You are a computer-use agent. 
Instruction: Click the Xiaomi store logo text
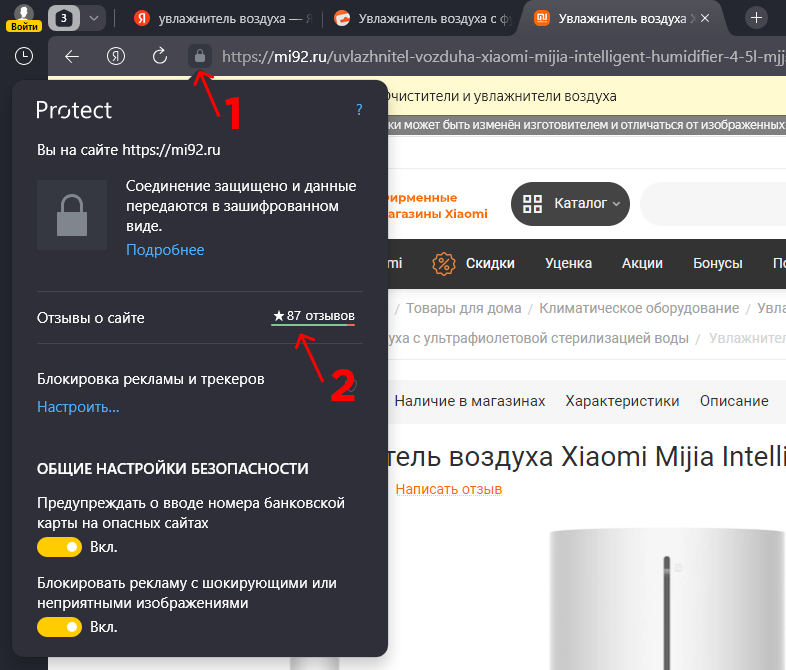[x=437, y=206]
